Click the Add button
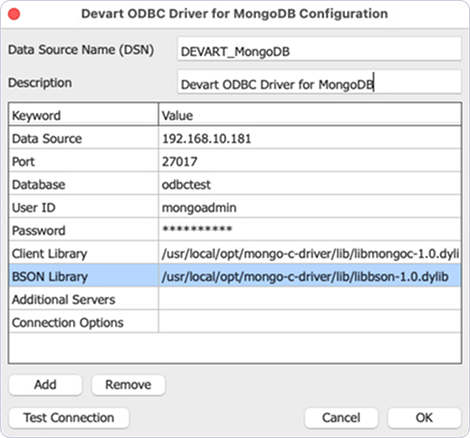This screenshot has height=438, width=470. point(45,385)
